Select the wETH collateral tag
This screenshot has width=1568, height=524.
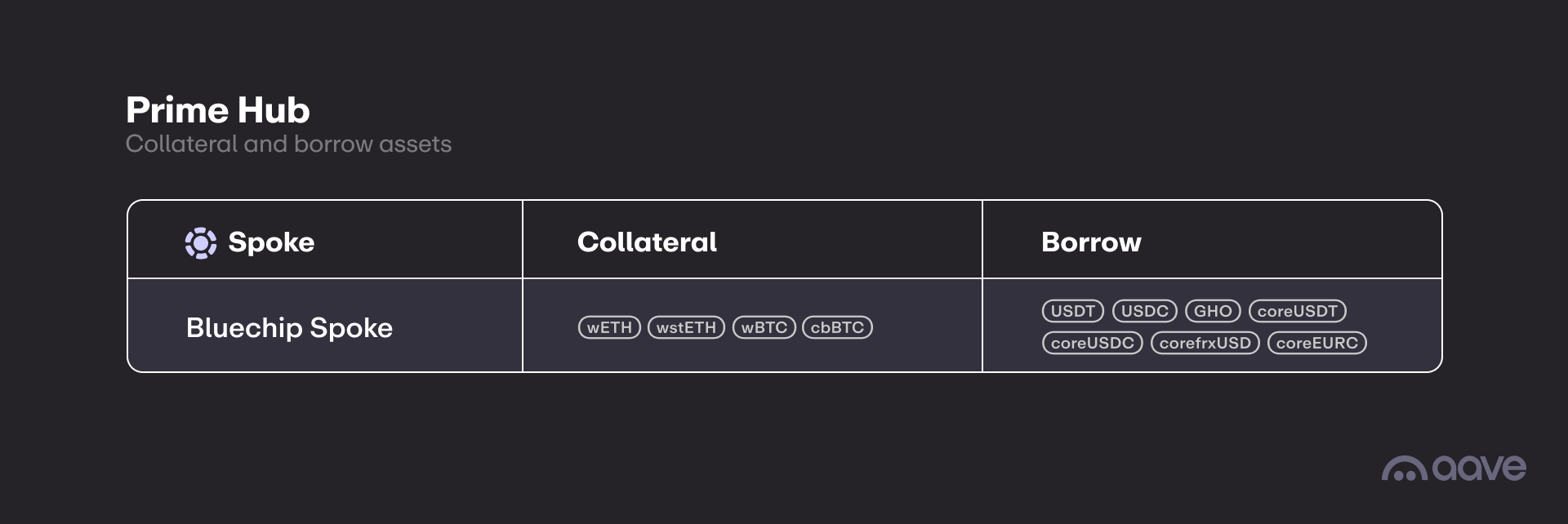click(609, 327)
